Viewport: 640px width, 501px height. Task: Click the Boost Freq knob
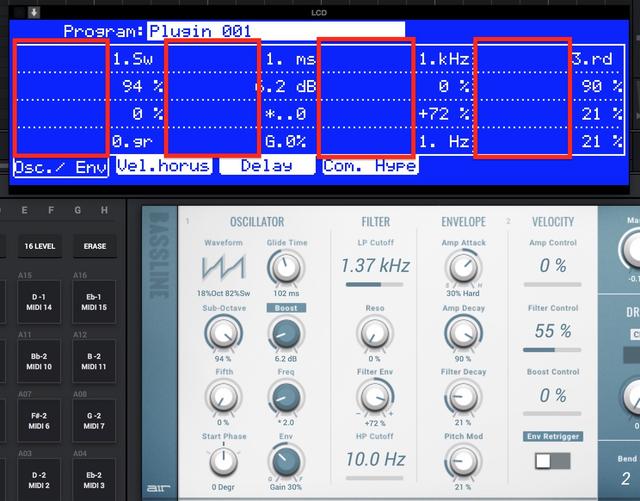tap(286, 397)
